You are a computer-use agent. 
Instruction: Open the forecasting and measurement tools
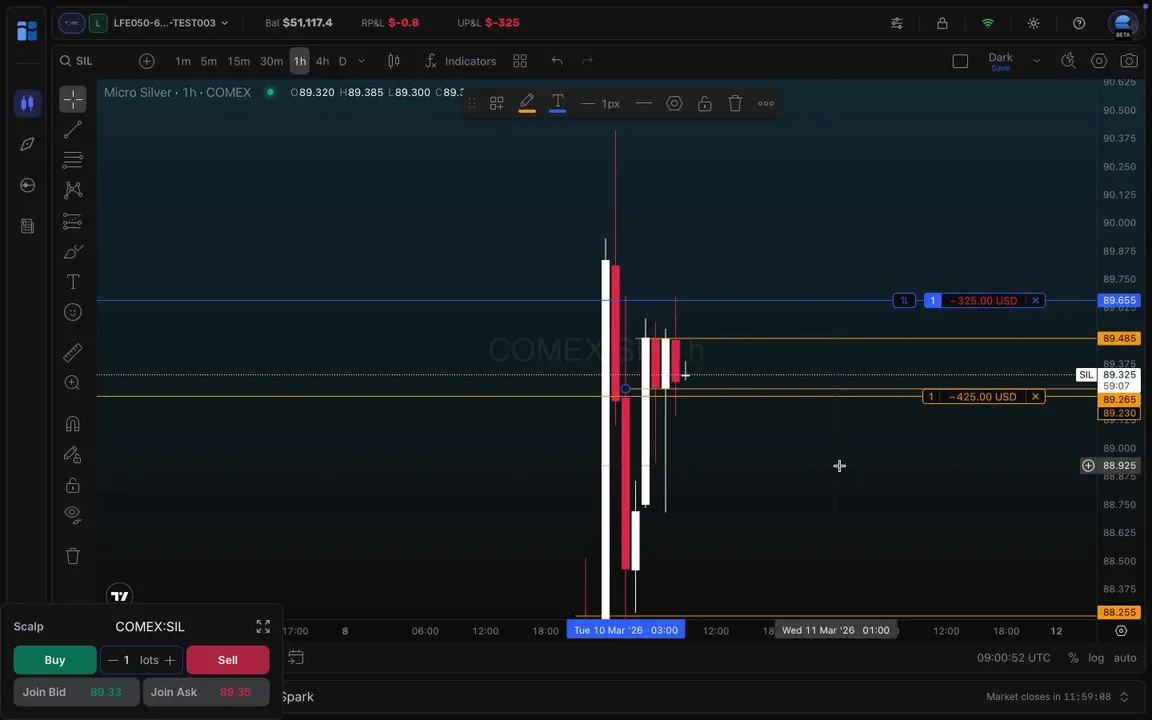(73, 221)
